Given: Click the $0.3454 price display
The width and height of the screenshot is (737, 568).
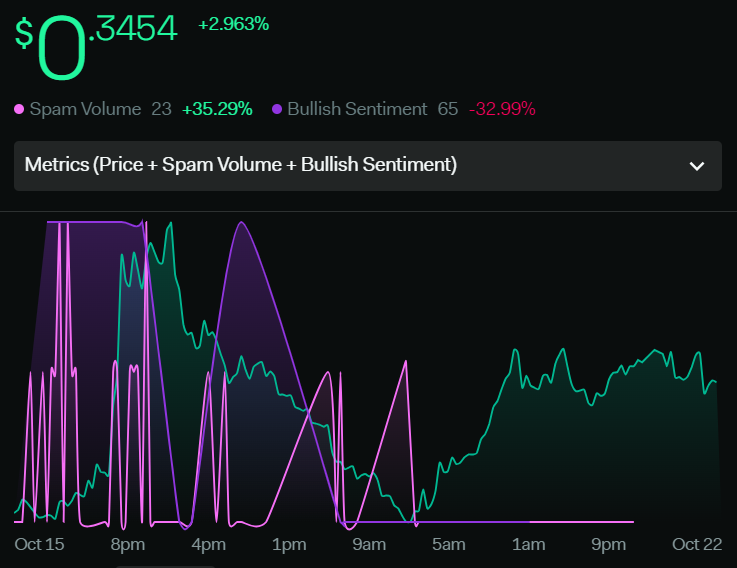Looking at the screenshot, I should (x=96, y=46).
